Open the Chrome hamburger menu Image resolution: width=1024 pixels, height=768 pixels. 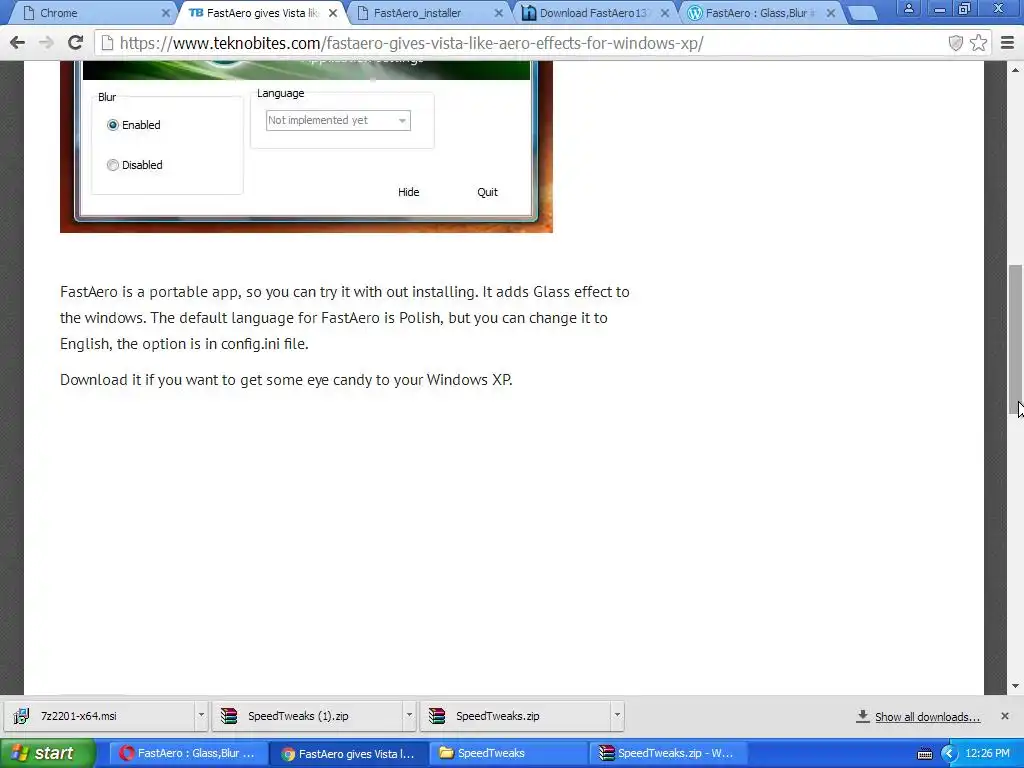tap(1008, 43)
